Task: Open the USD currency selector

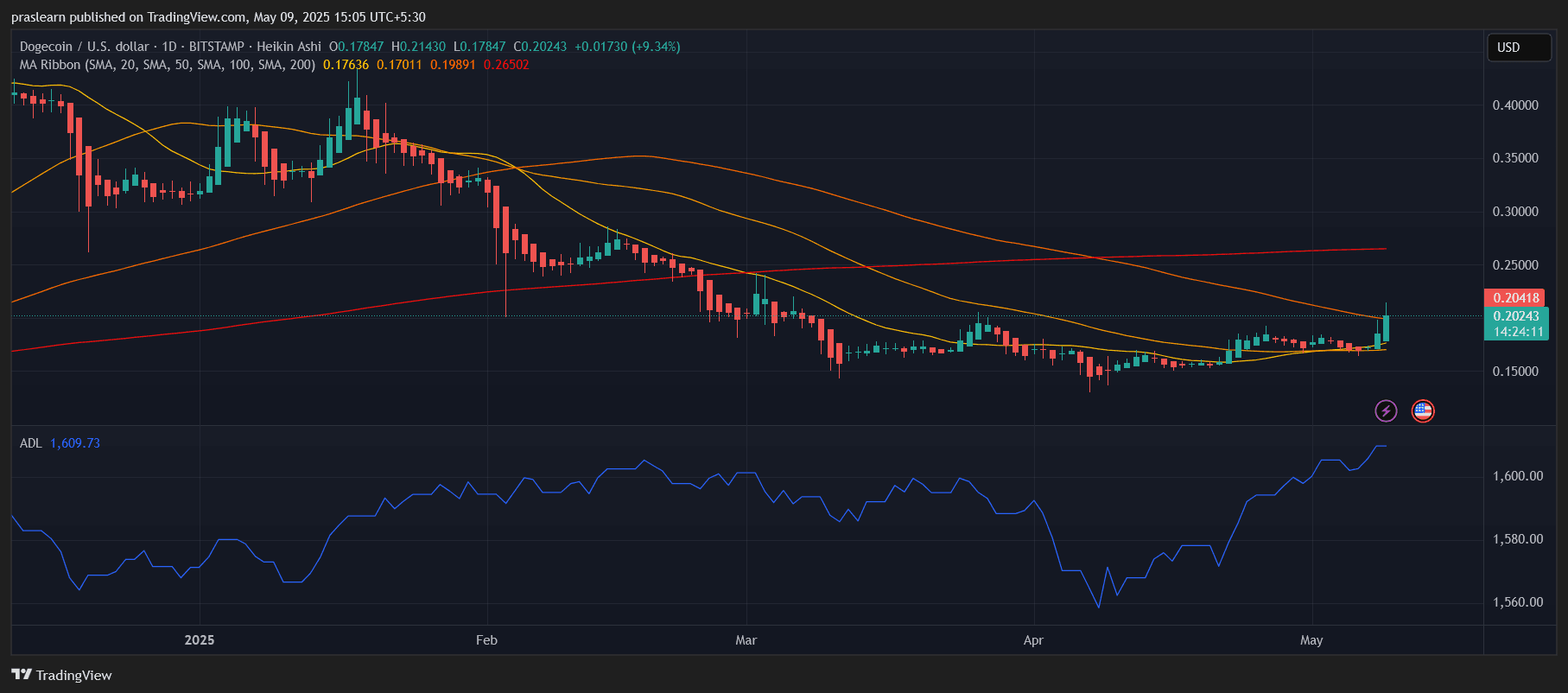Action: point(1518,48)
